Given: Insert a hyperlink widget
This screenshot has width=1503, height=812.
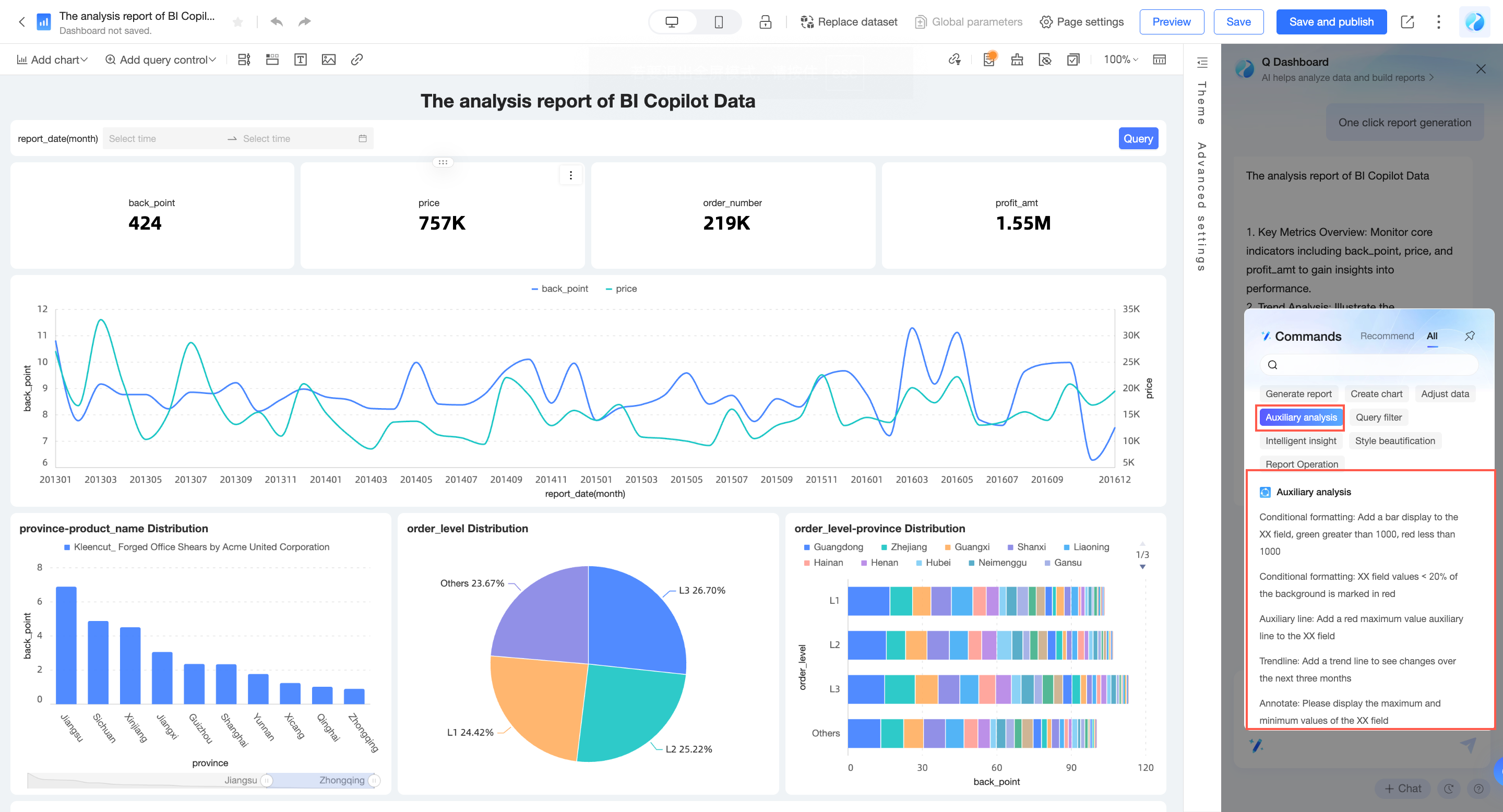Looking at the screenshot, I should point(357,59).
